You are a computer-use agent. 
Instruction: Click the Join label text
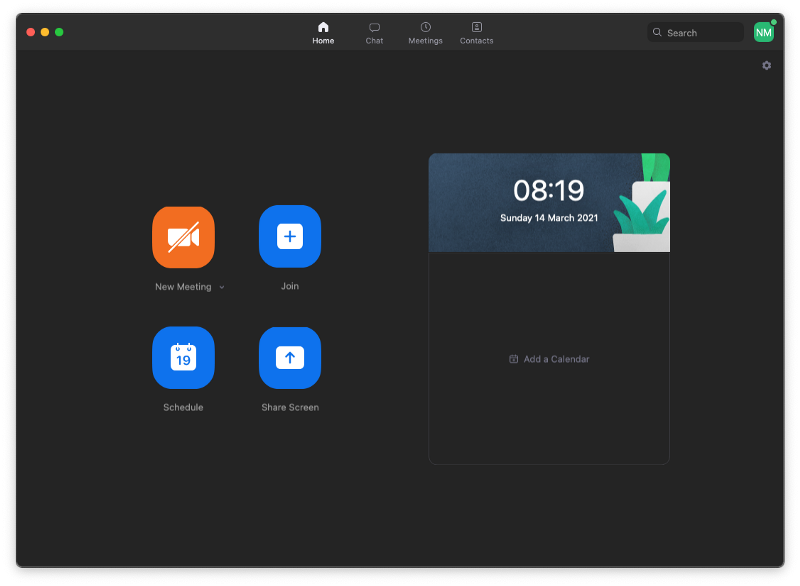click(x=290, y=286)
